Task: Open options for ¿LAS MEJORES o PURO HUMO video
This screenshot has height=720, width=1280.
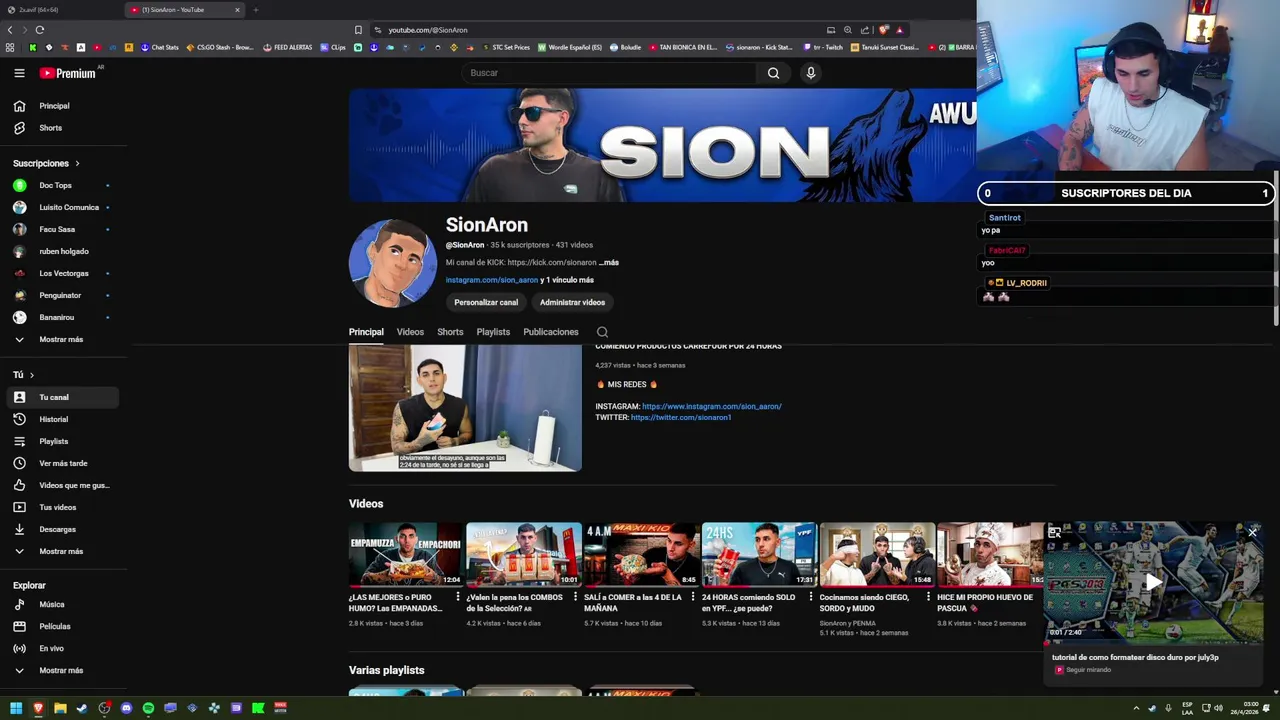Action: coord(458,597)
